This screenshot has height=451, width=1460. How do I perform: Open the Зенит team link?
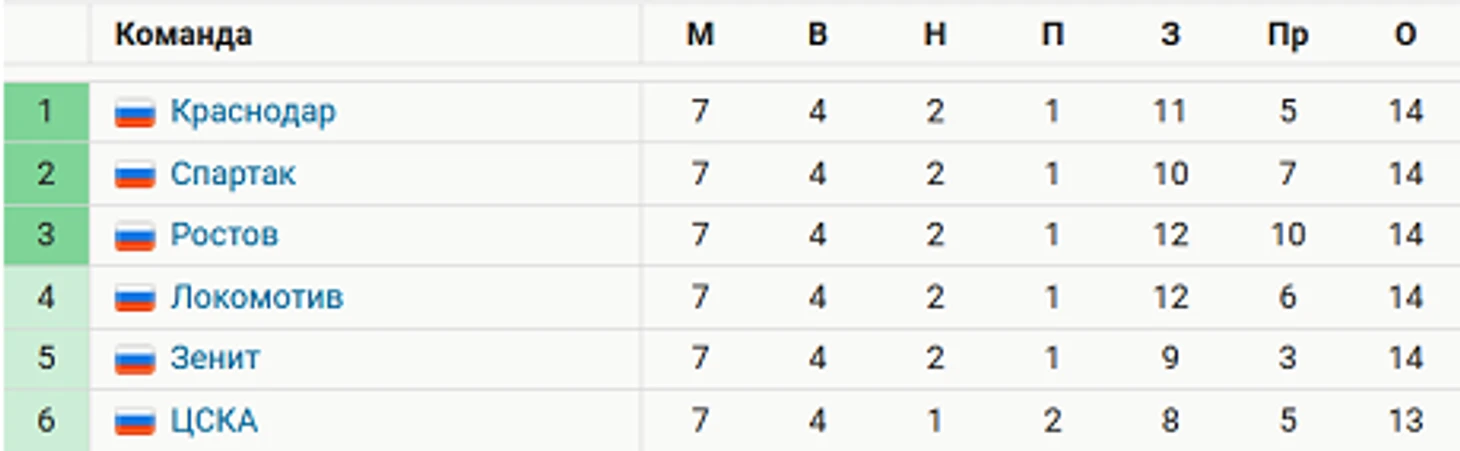pyautogui.click(x=215, y=358)
